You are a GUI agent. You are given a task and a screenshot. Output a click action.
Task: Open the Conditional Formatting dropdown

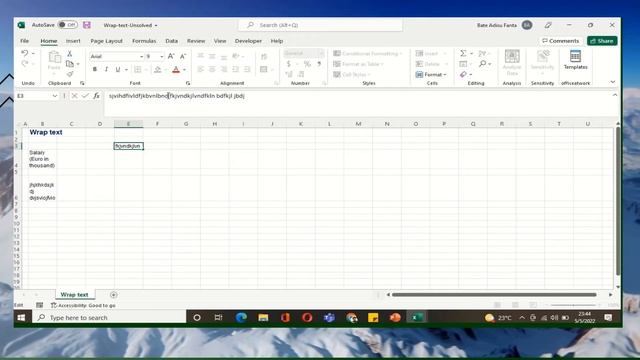coord(368,53)
